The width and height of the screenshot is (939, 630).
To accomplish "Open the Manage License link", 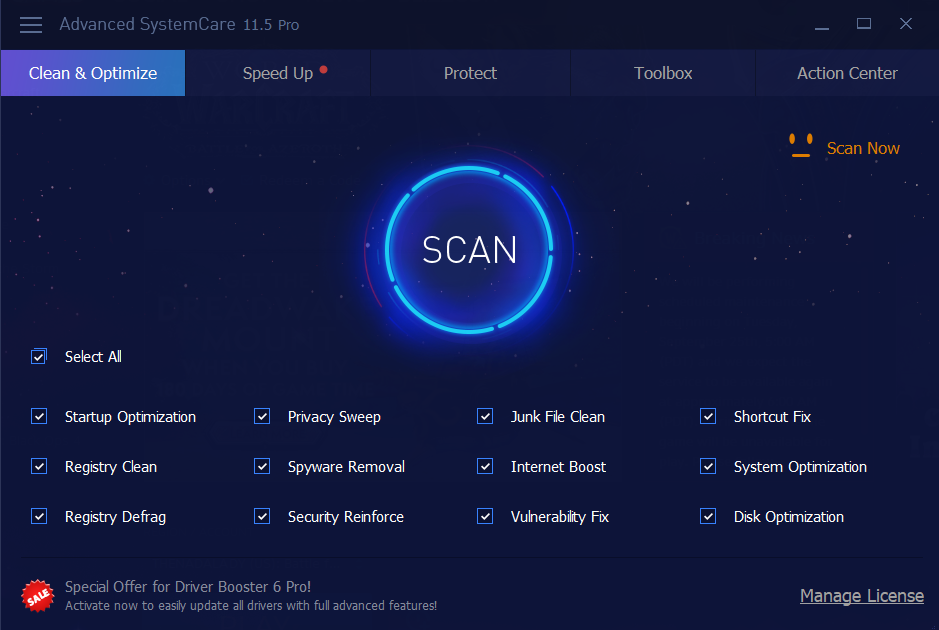I will click(862, 596).
